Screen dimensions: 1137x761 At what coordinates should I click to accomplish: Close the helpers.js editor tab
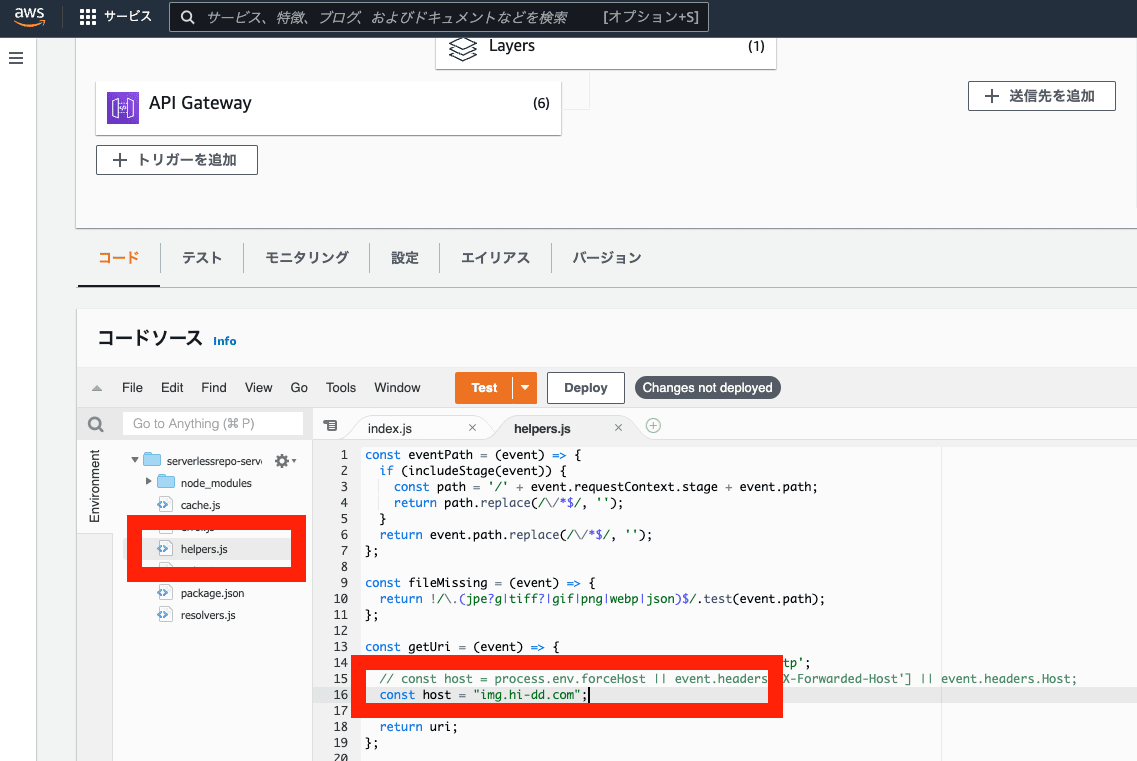pos(619,428)
